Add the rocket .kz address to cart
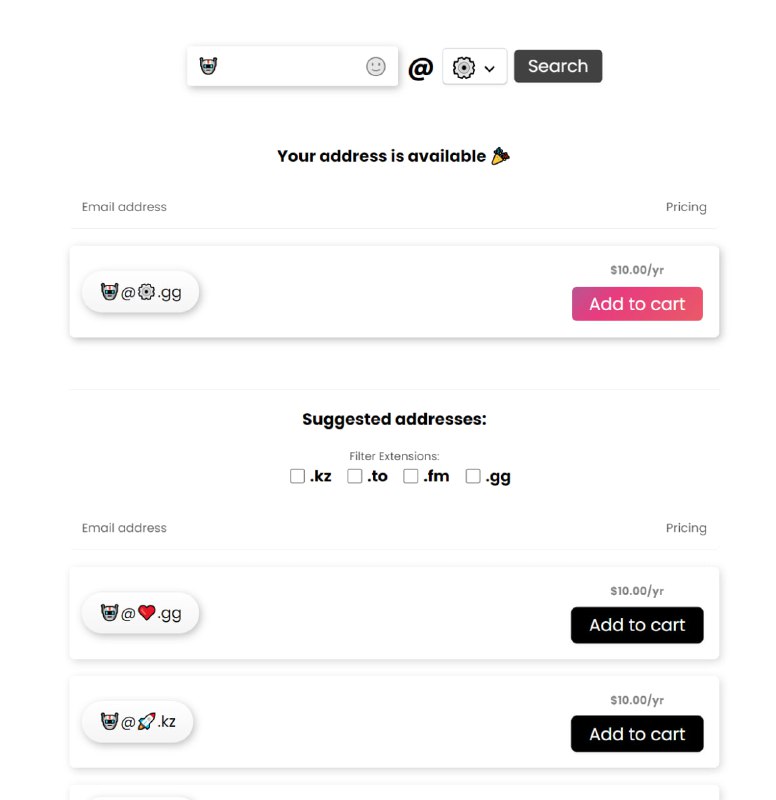 tap(637, 734)
